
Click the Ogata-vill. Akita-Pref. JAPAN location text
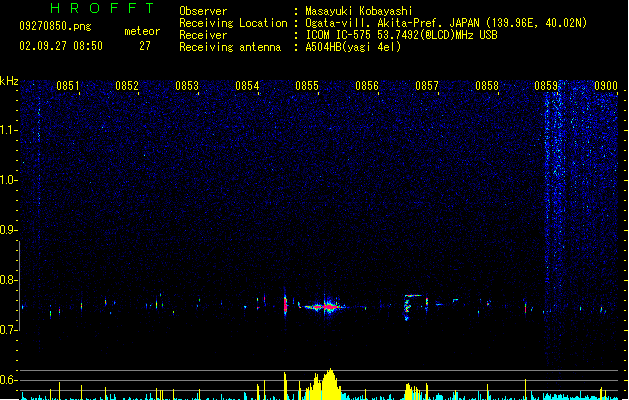tap(446, 23)
